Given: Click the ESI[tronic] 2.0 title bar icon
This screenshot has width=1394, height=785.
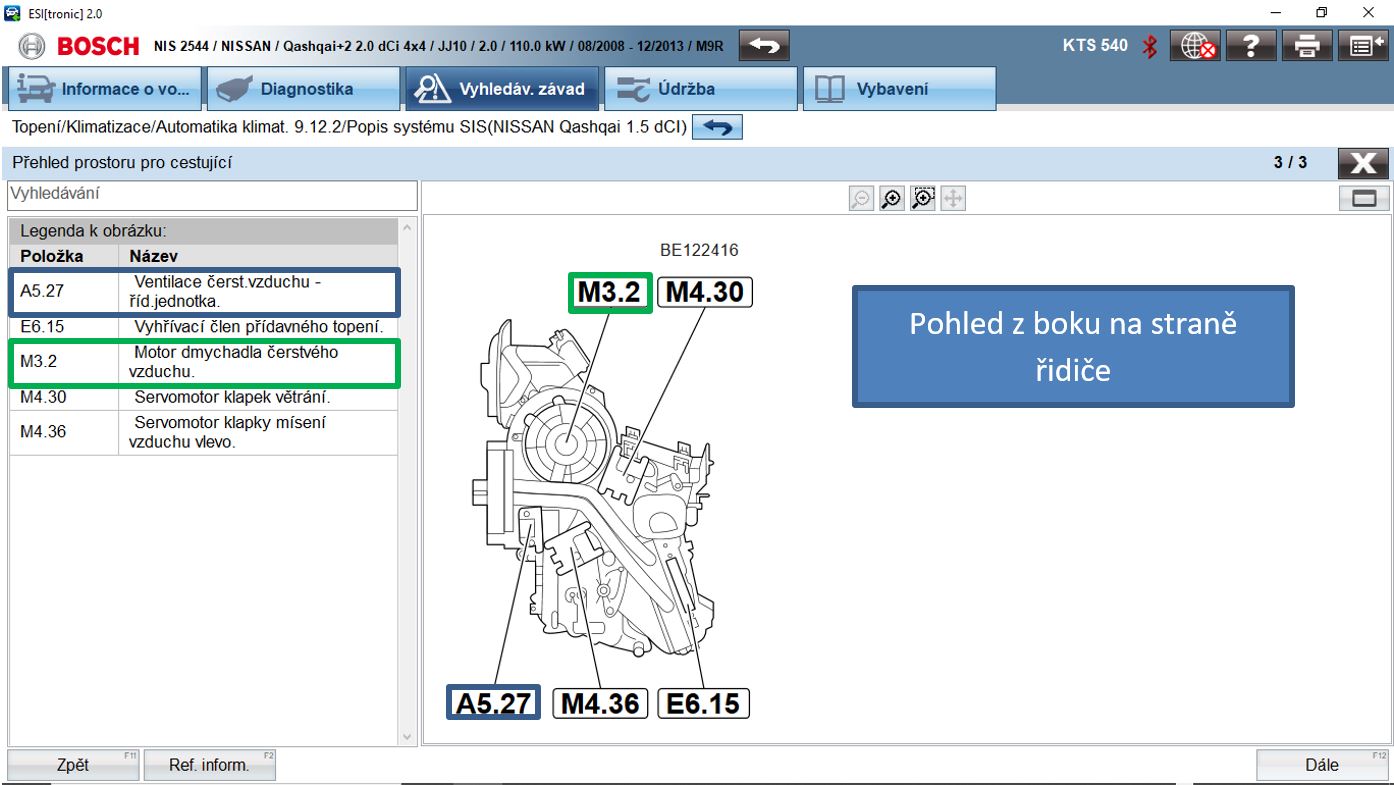Looking at the screenshot, I should 12,13.
